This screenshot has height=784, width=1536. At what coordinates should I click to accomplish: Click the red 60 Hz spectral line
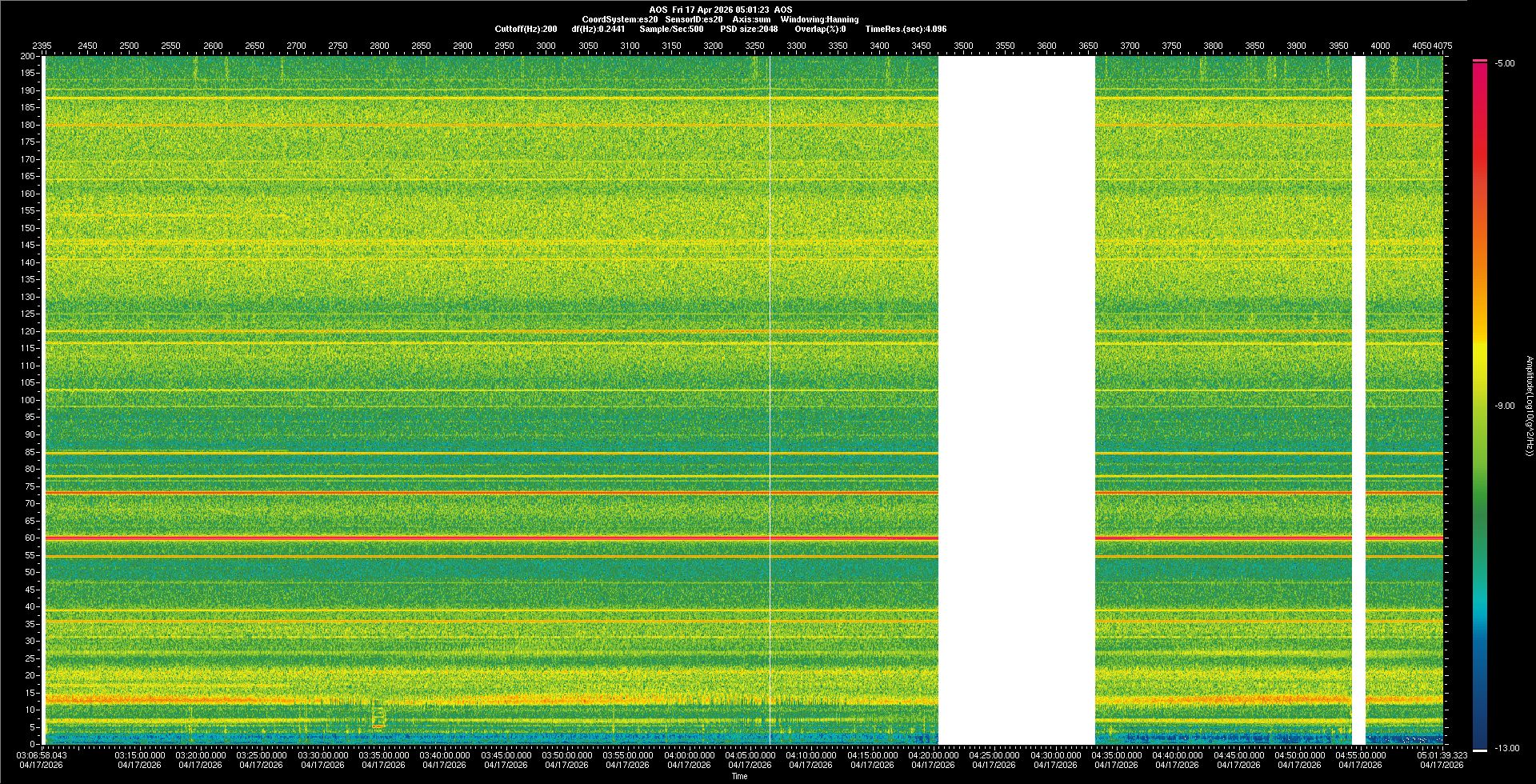pyautogui.click(x=480, y=538)
